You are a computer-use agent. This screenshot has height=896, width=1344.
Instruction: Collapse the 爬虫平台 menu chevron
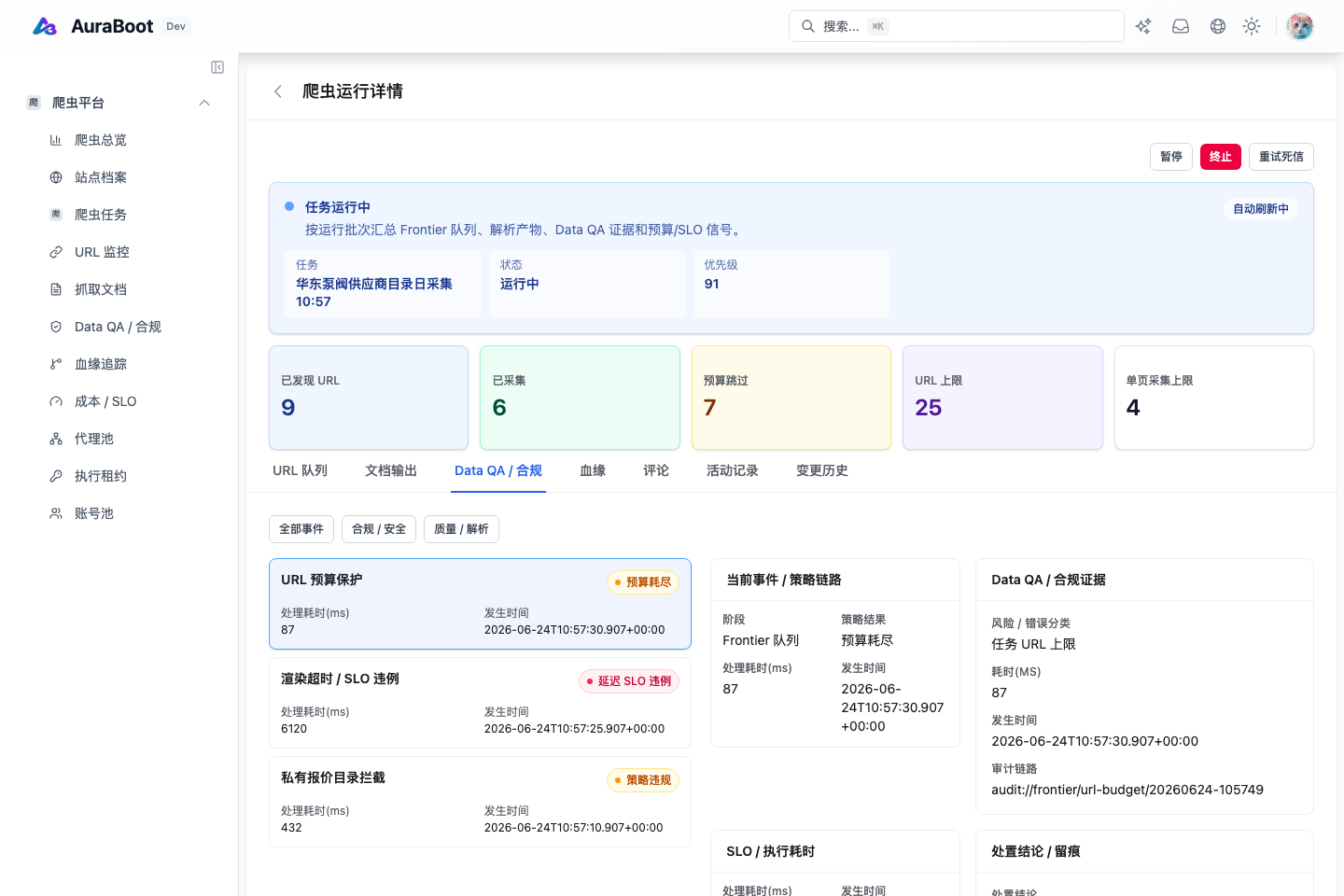204,103
